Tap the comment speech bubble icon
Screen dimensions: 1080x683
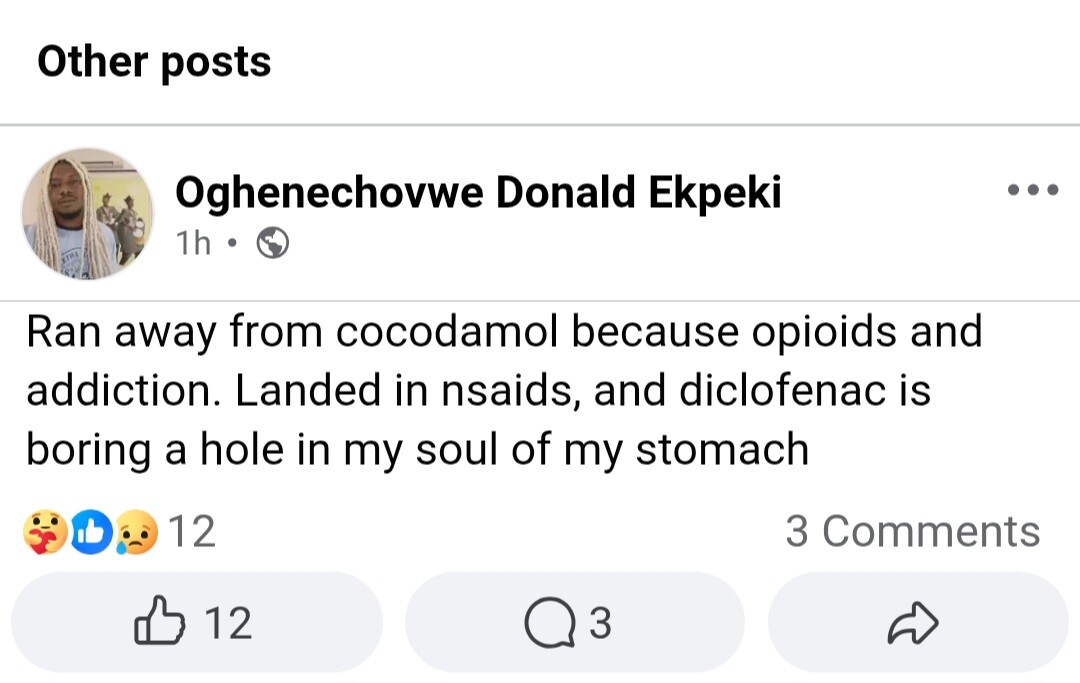[545, 624]
